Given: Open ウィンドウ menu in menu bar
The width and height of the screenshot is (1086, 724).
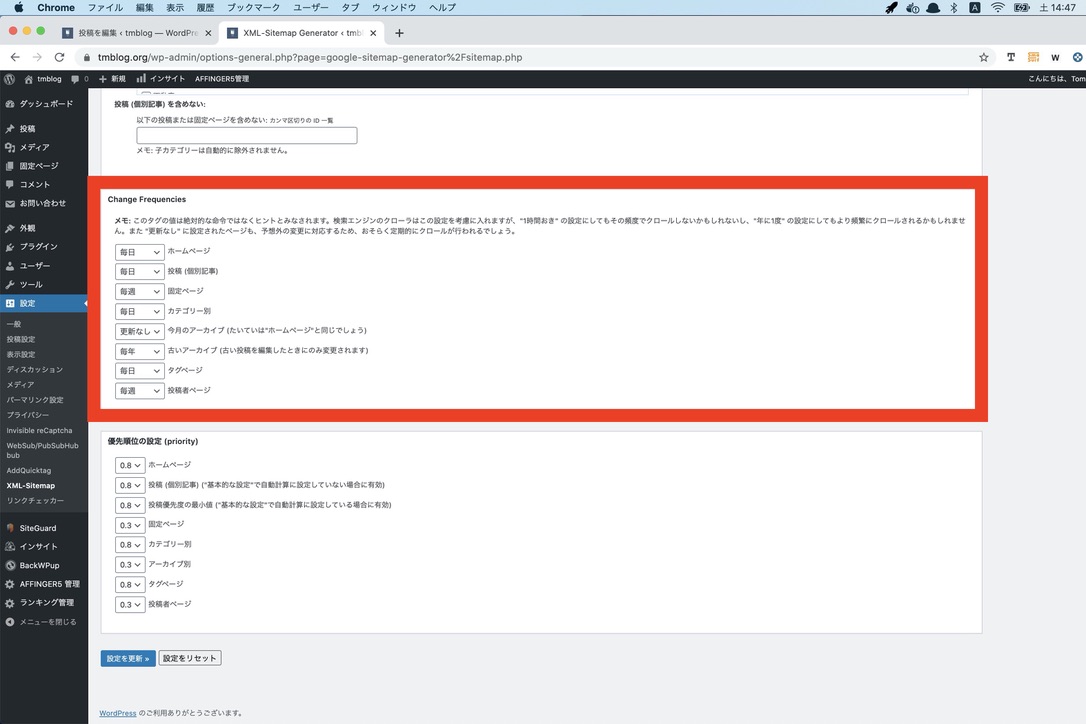Looking at the screenshot, I should [393, 8].
